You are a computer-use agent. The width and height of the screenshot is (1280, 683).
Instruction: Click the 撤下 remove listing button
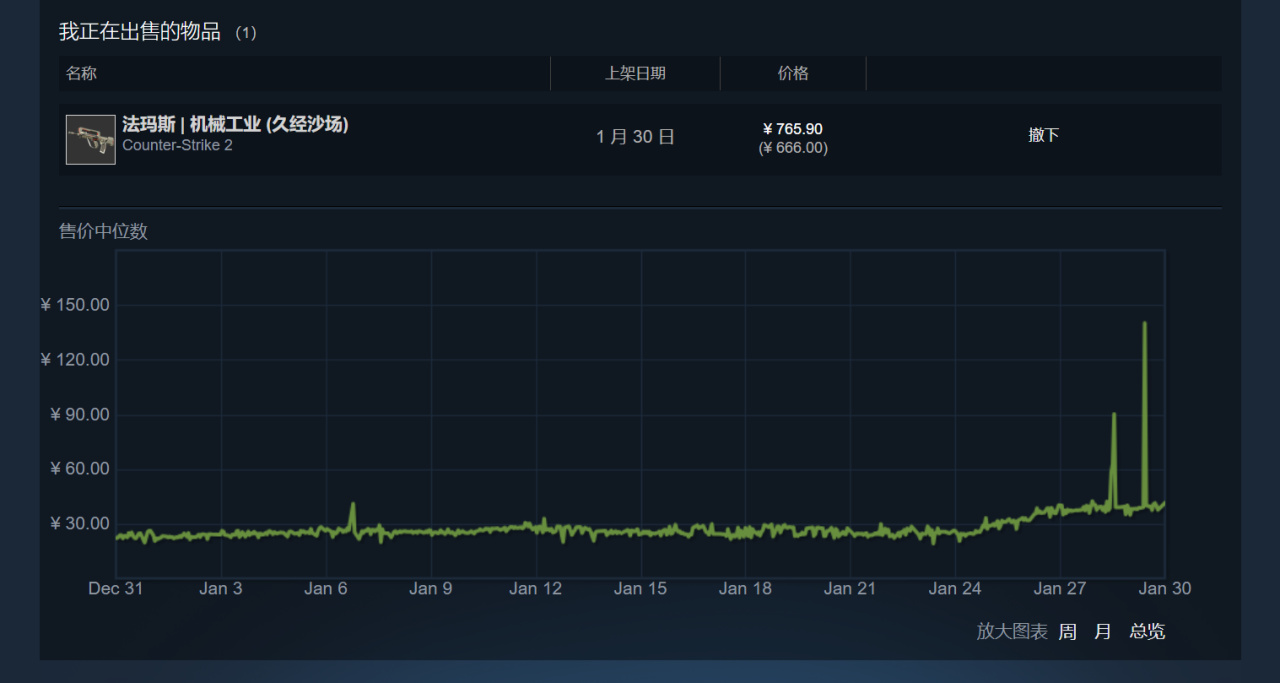(1043, 135)
